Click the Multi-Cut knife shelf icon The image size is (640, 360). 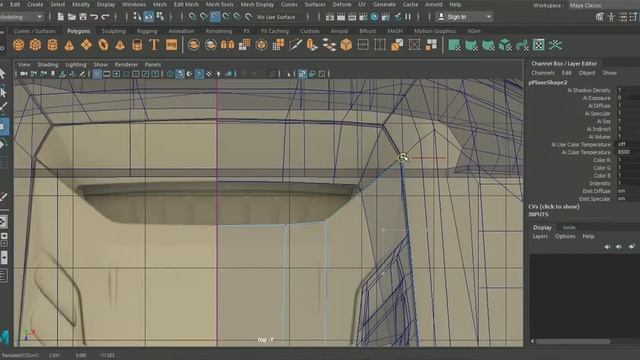[x=295, y=44]
